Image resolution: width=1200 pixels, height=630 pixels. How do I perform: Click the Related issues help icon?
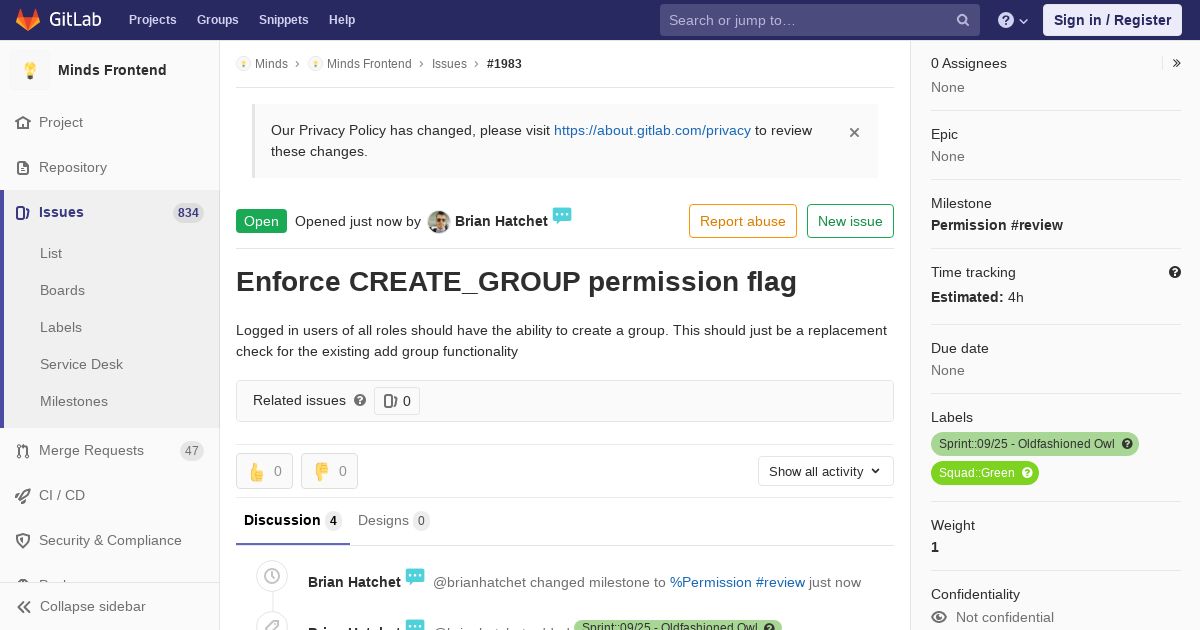(360, 400)
